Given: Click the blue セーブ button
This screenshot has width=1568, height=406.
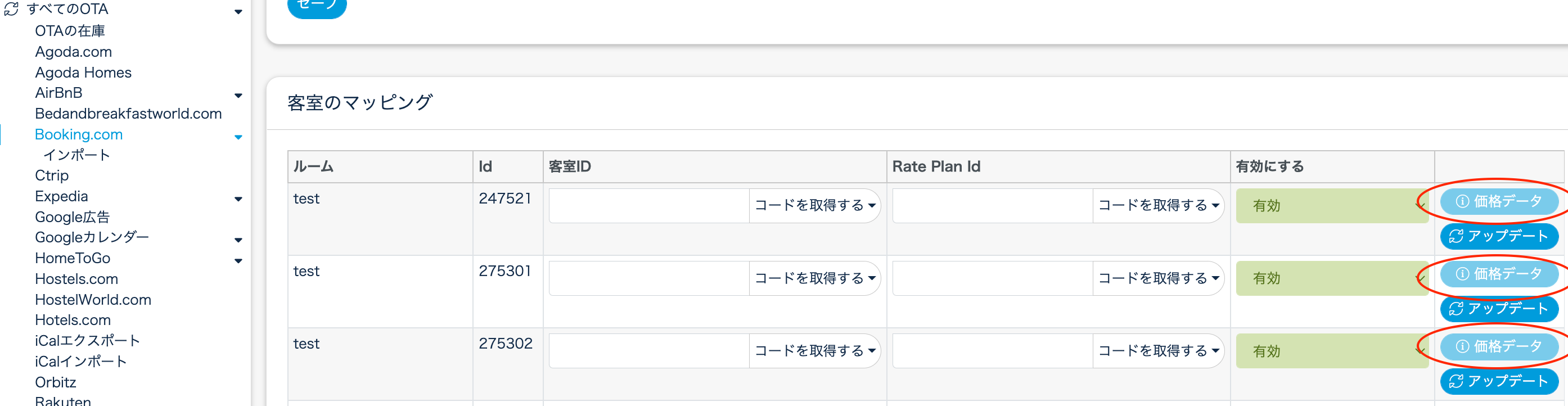Looking at the screenshot, I should [x=317, y=6].
